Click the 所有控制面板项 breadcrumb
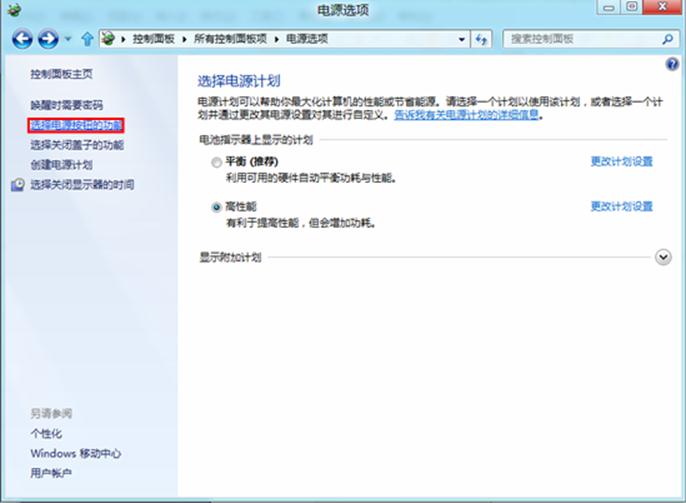The width and height of the screenshot is (686, 503). (x=230, y=39)
